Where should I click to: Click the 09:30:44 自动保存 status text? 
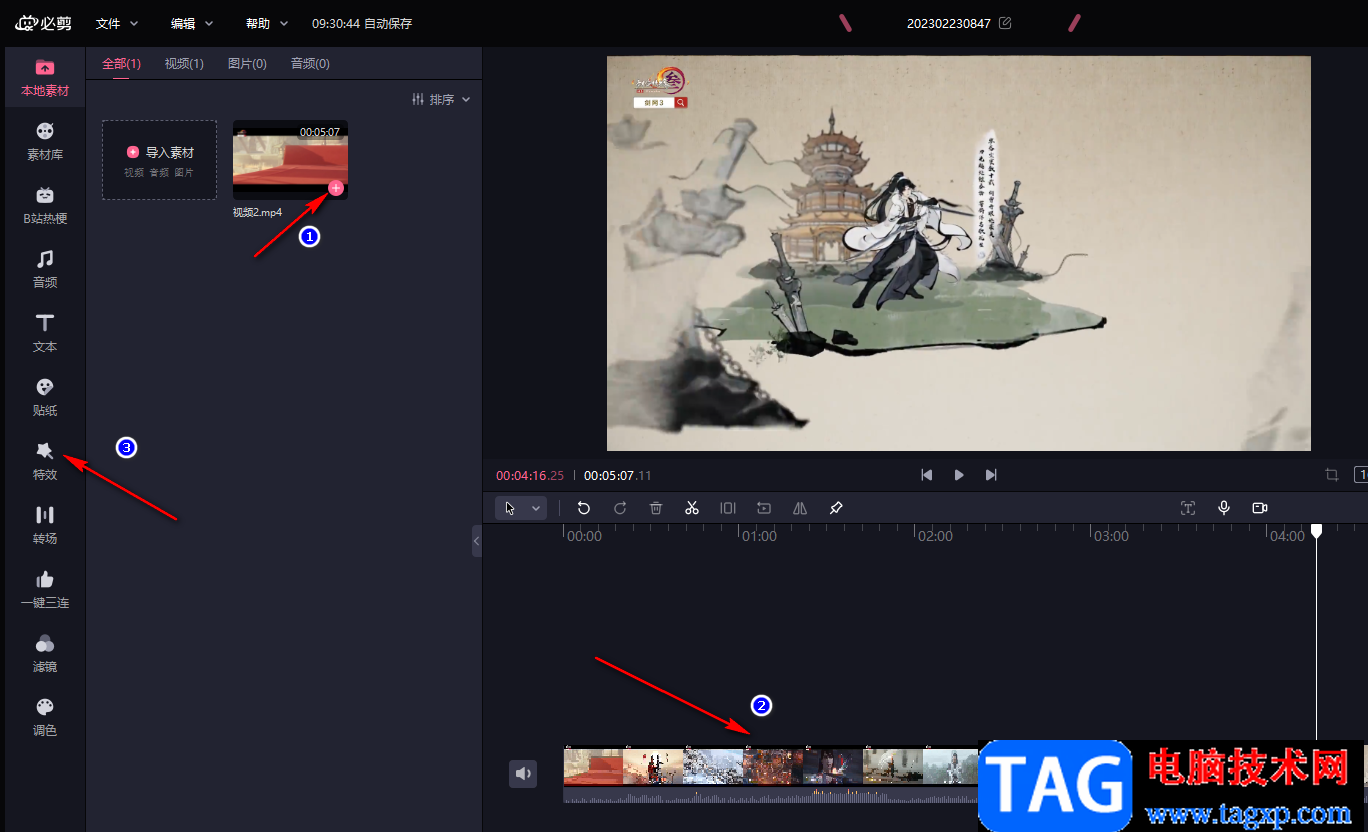(362, 23)
